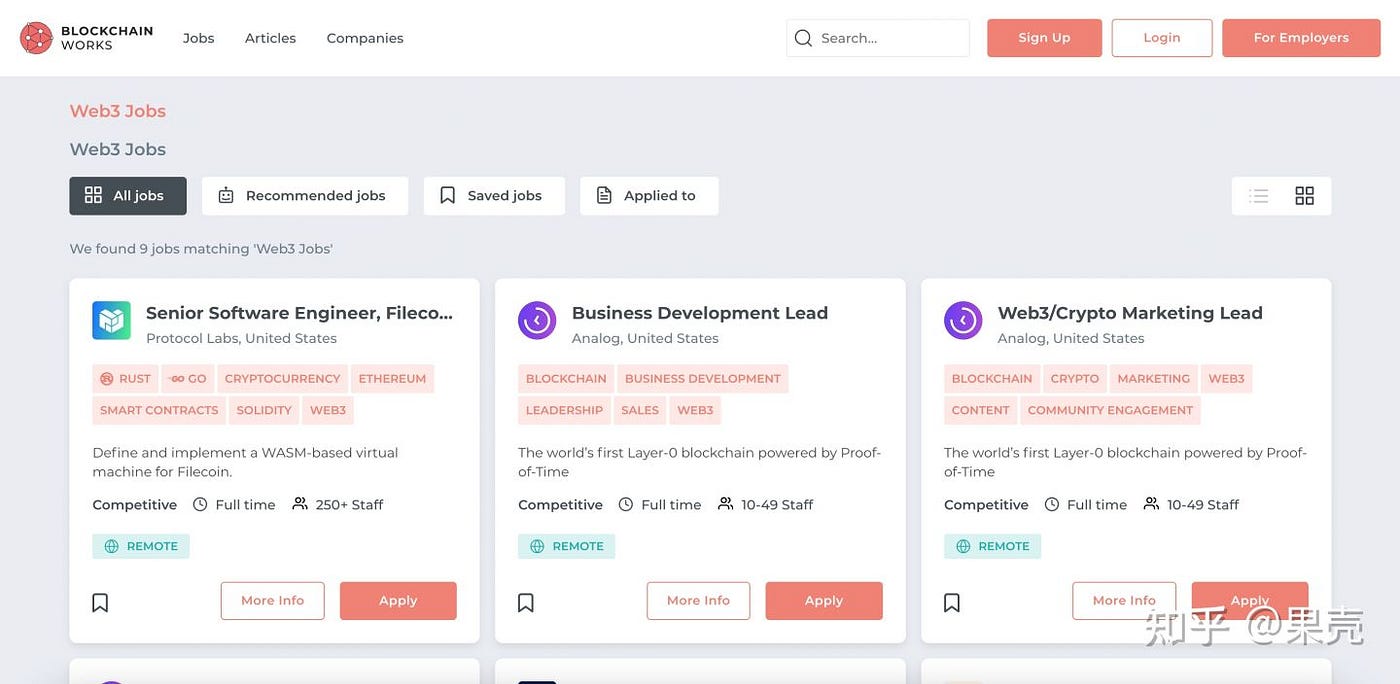Image resolution: width=1400 pixels, height=684 pixels.
Task: Open Senior Software Engineer, Filecoin job title
Action: click(299, 313)
